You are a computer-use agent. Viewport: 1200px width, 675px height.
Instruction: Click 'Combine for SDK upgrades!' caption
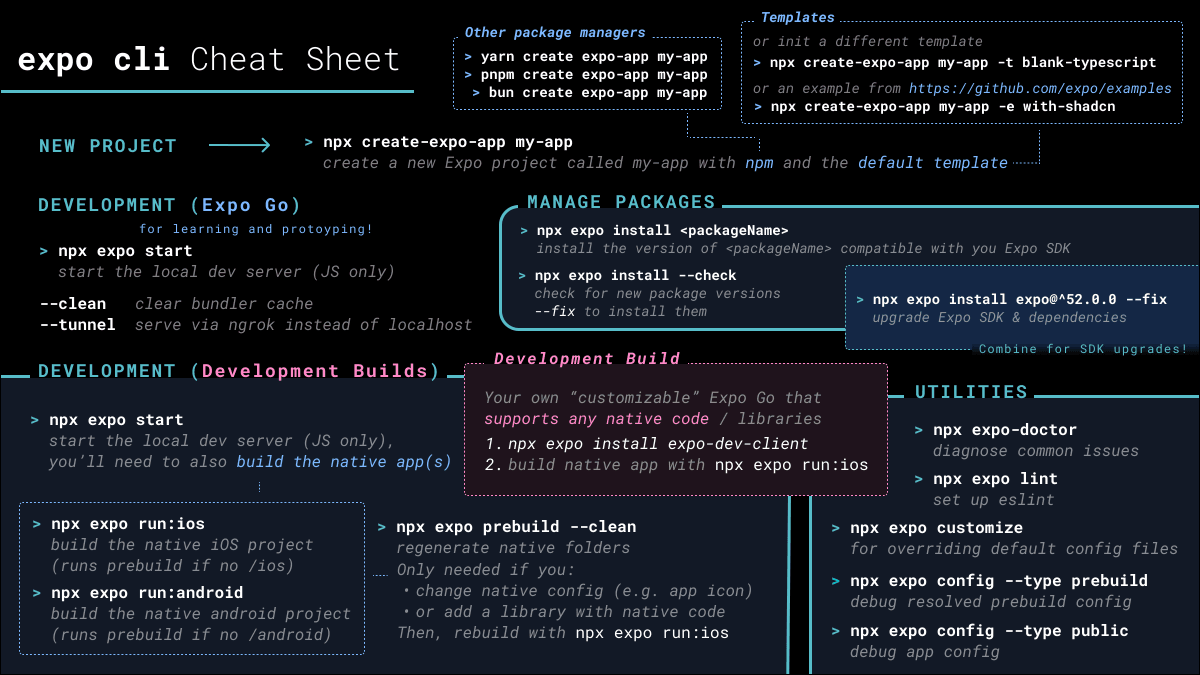click(x=1083, y=349)
